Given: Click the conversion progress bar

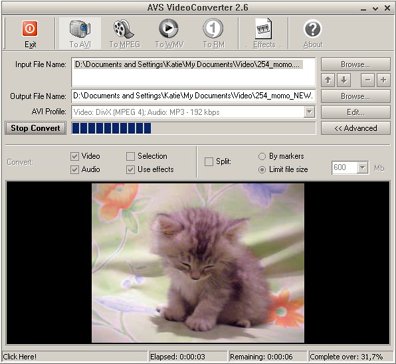Looking at the screenshot, I should tap(193, 128).
